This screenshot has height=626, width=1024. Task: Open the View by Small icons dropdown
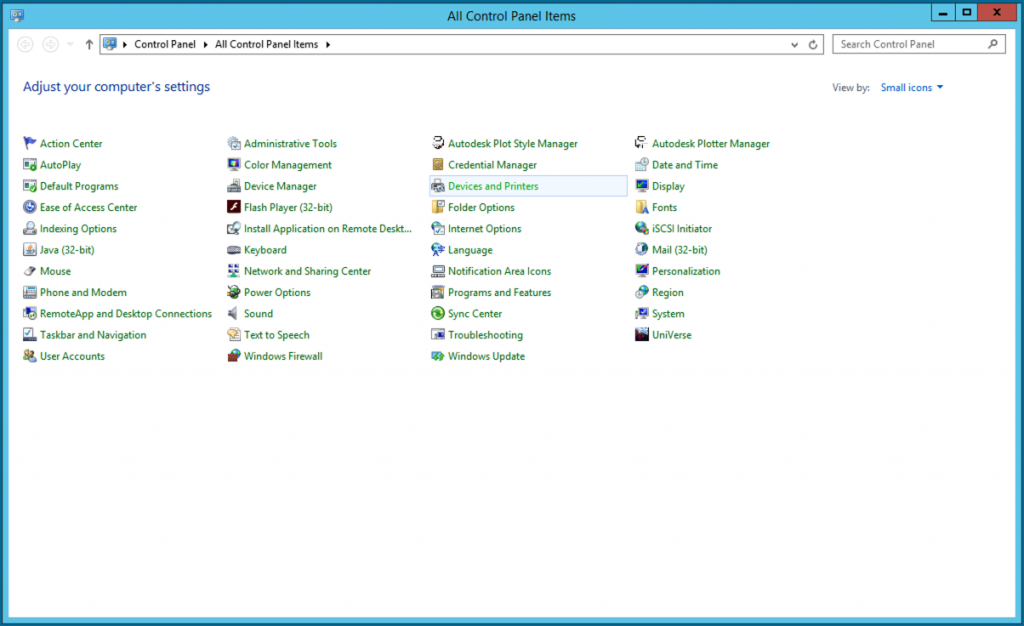[911, 88]
